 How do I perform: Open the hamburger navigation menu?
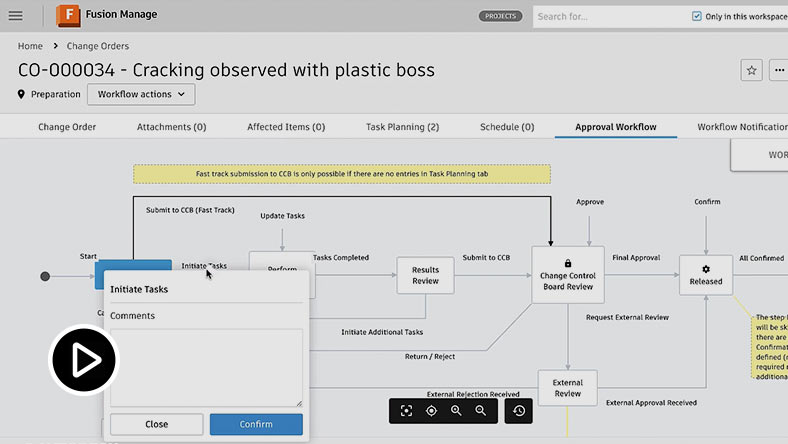[x=16, y=16]
